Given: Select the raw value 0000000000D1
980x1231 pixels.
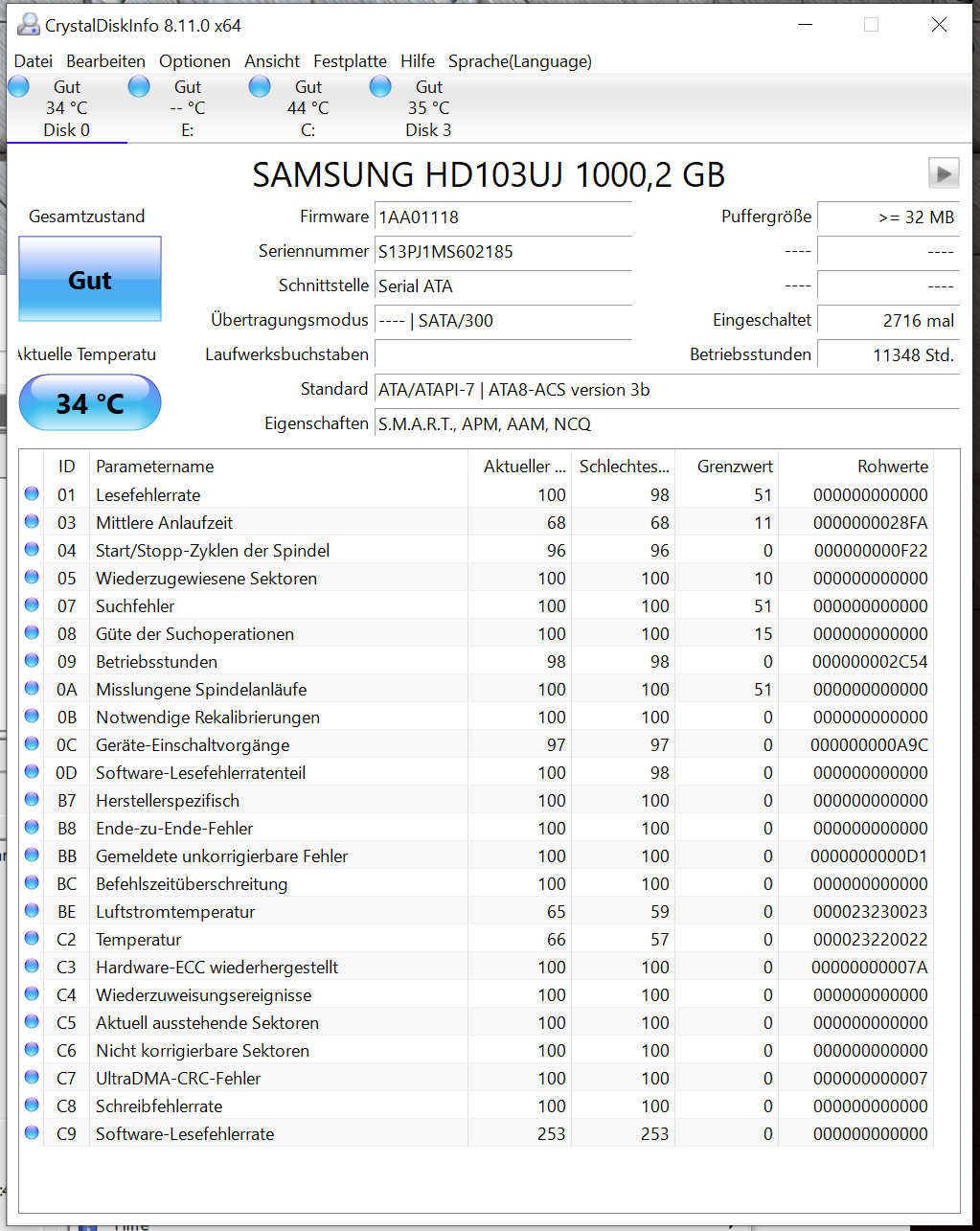Looking at the screenshot, I should pyautogui.click(x=869, y=856).
